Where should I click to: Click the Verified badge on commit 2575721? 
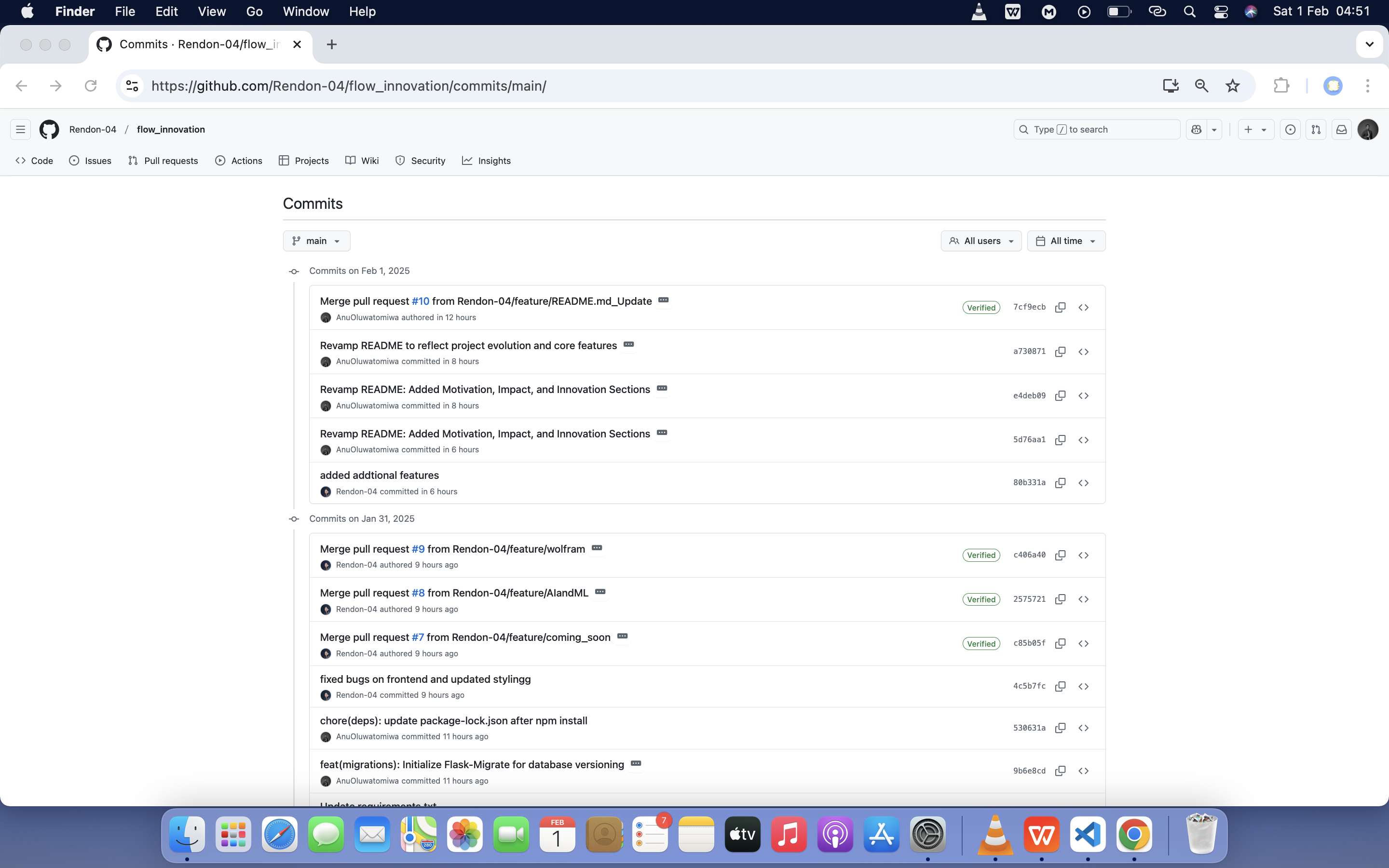click(981, 599)
